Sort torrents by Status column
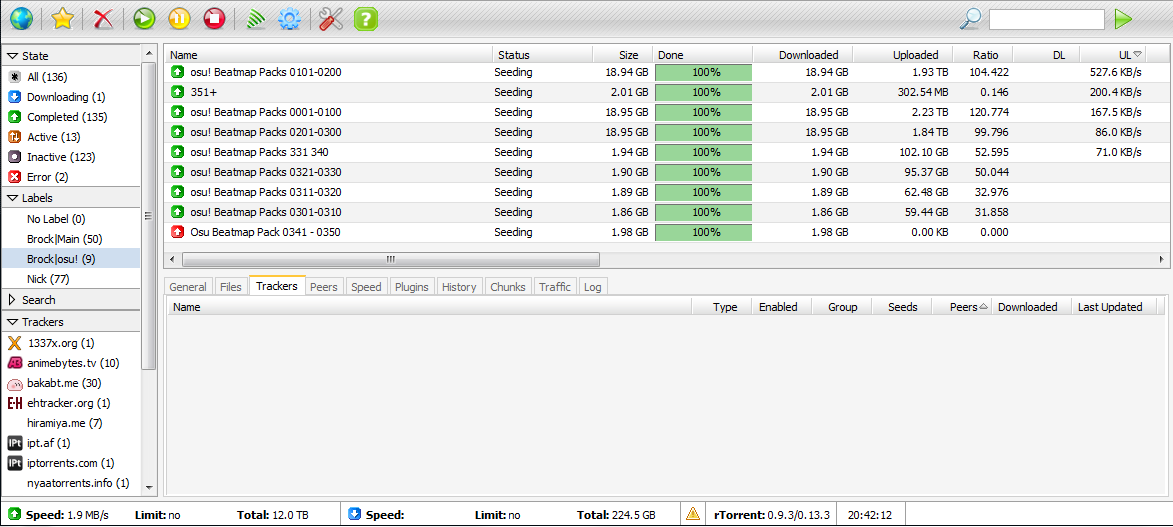This screenshot has width=1173, height=527. coord(542,55)
